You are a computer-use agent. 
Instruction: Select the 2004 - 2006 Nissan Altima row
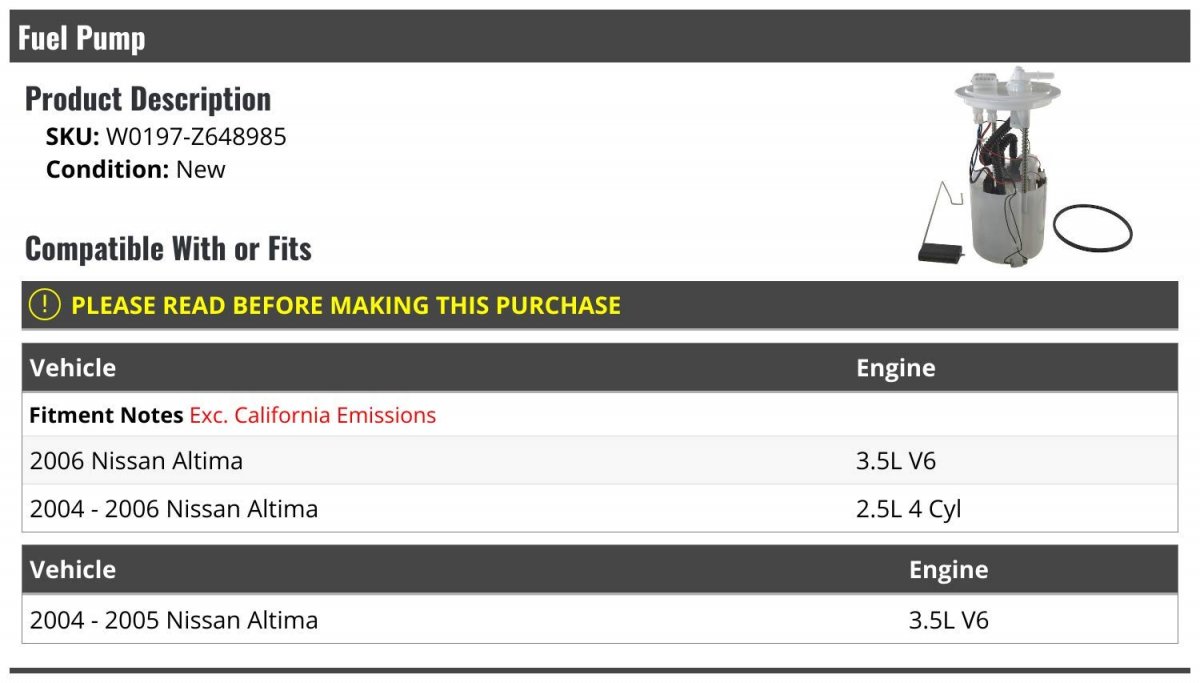coord(600,509)
